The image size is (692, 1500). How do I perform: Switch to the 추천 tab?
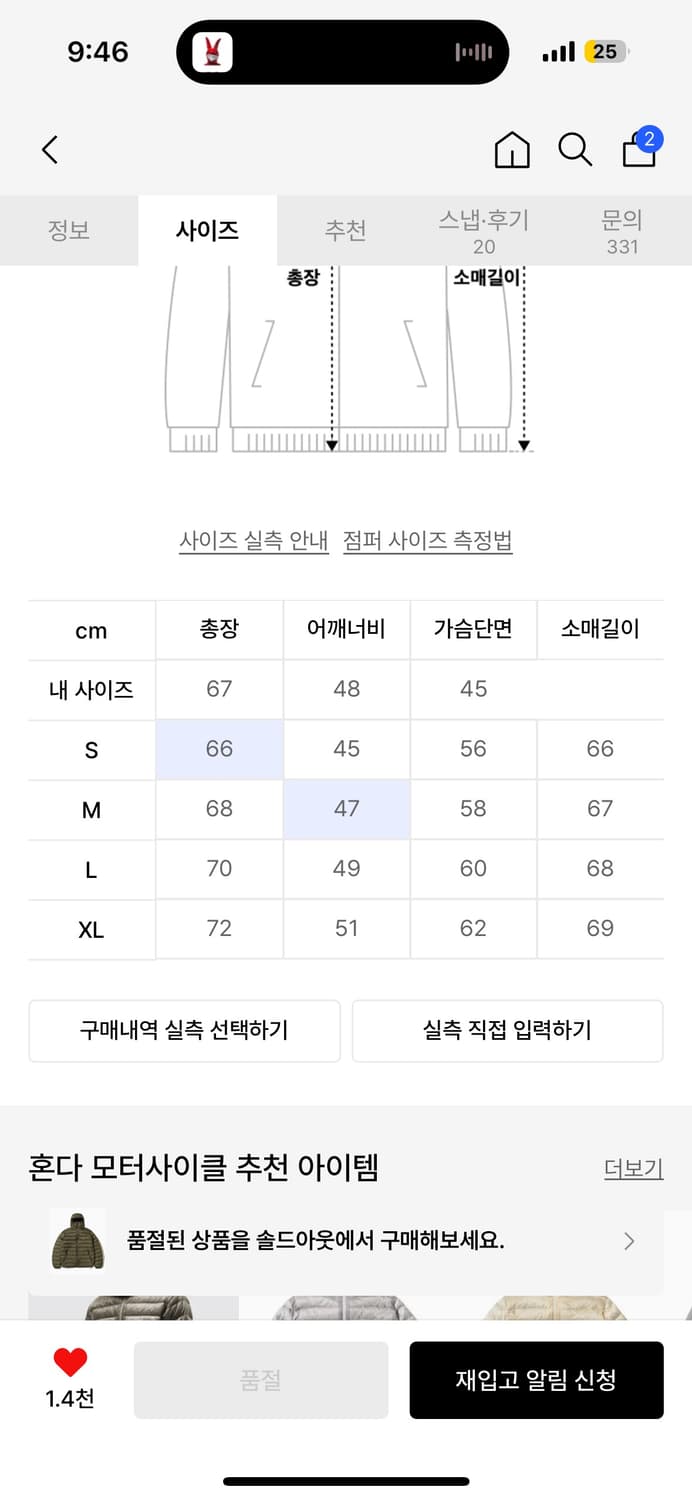pos(345,230)
